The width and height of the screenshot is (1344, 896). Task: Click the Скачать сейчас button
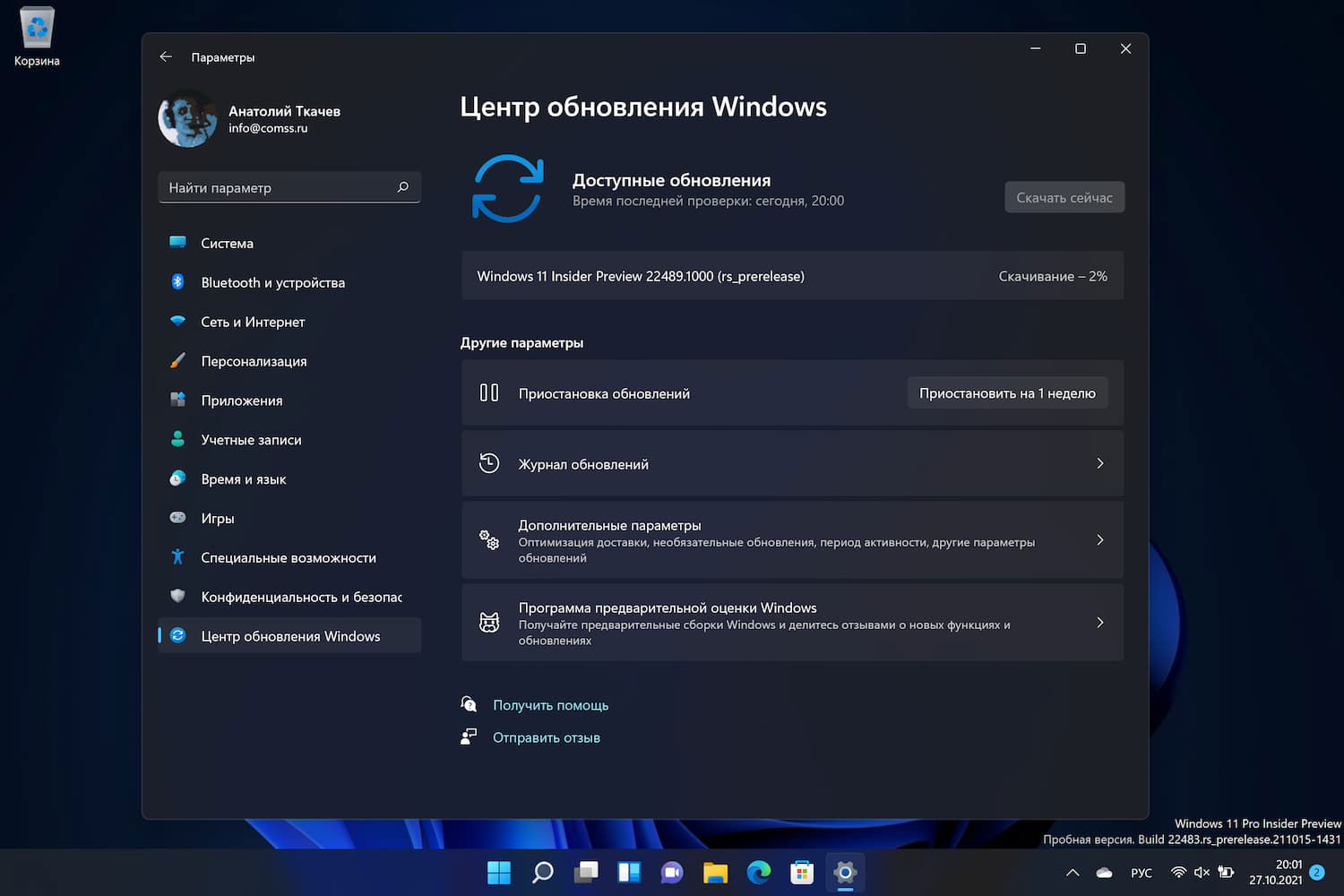[1064, 197]
